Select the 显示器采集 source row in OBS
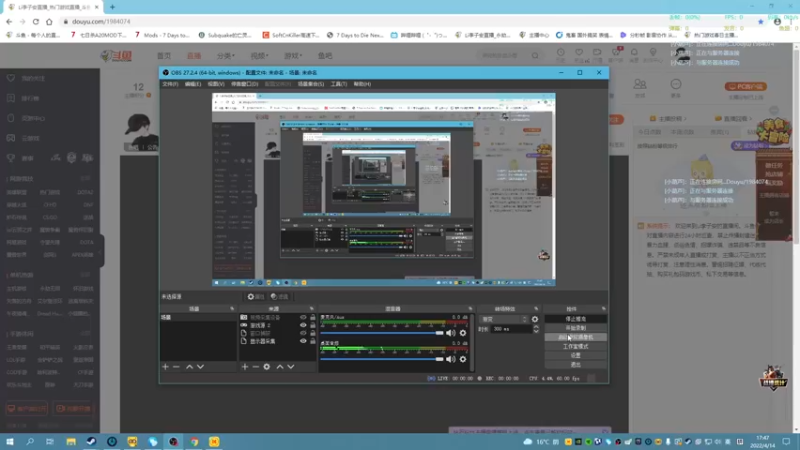 [x=278, y=341]
